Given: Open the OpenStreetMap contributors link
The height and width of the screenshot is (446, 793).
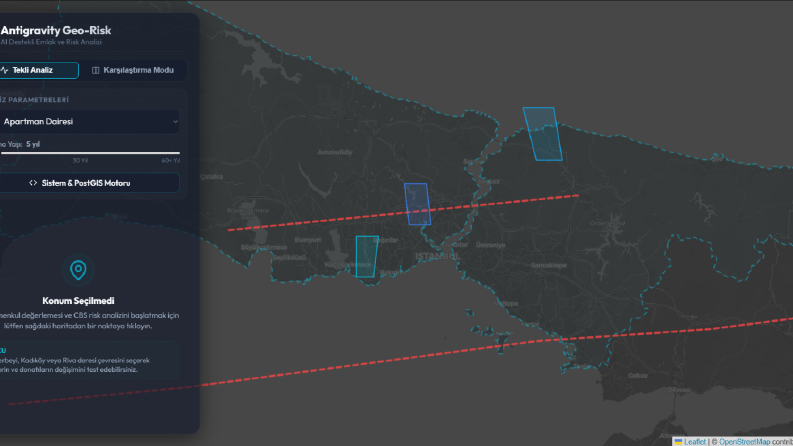Looking at the screenshot, I should pyautogui.click(x=744, y=442).
